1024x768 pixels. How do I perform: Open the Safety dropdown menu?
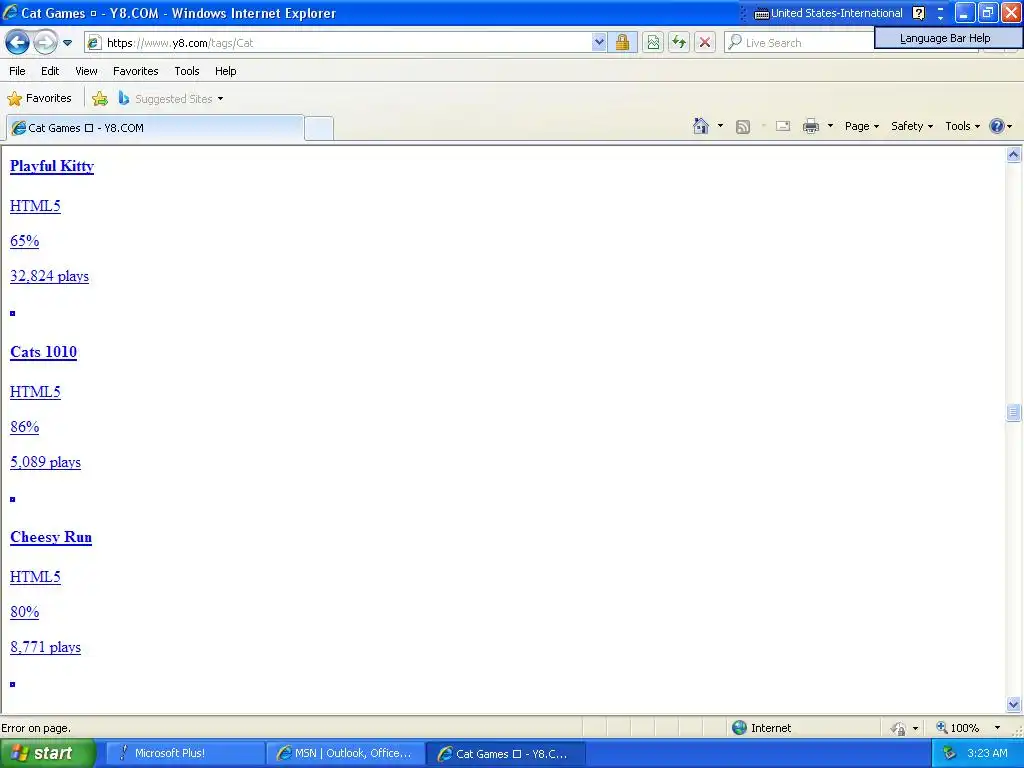point(912,126)
